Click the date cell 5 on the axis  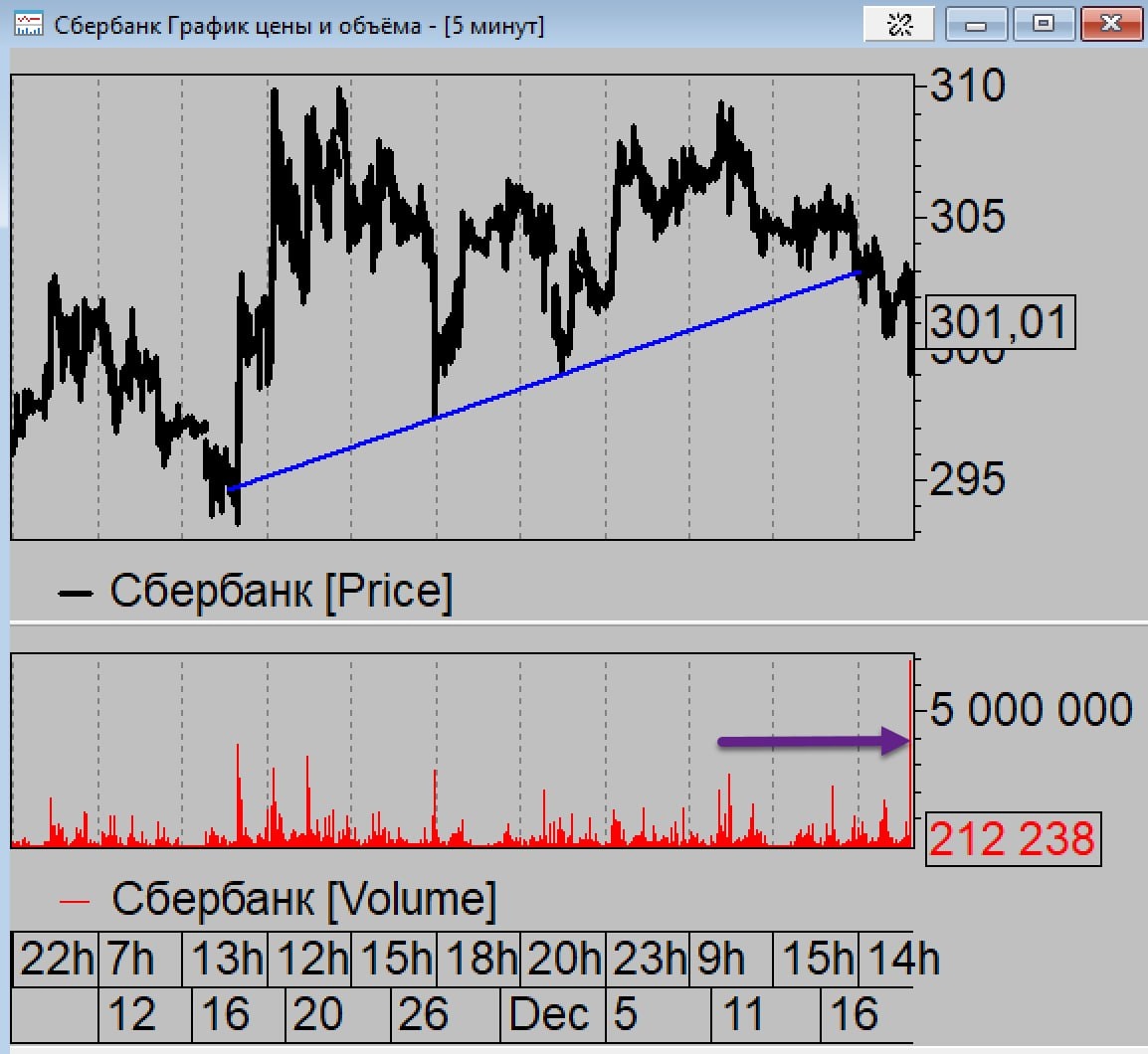click(x=659, y=1014)
